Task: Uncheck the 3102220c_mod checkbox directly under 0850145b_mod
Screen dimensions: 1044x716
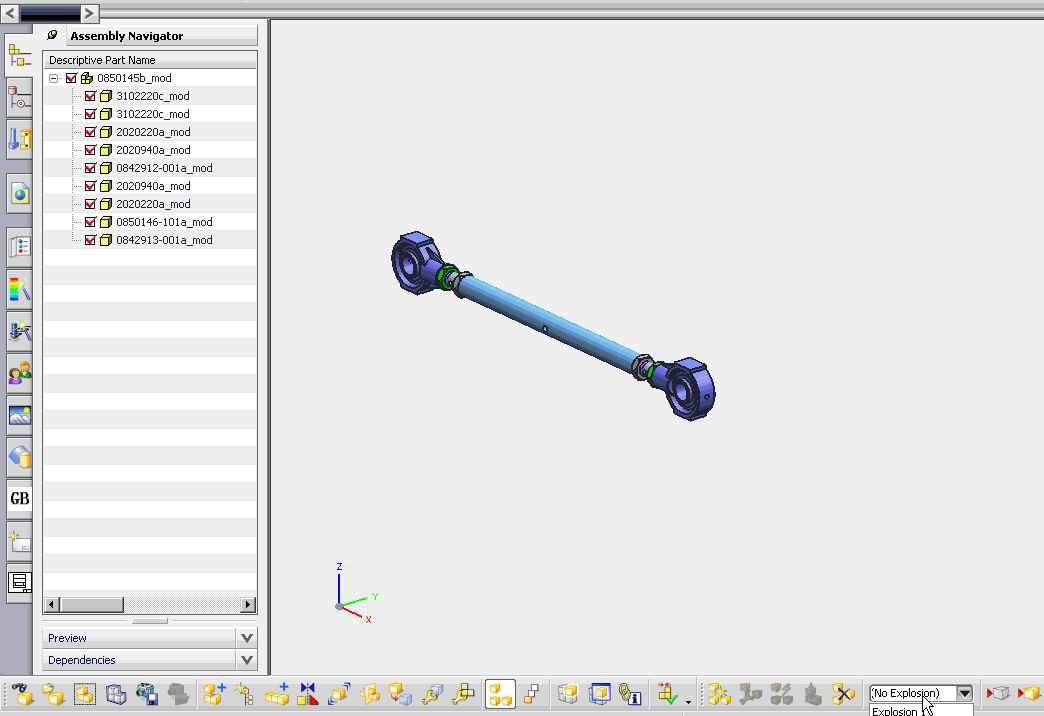Action: tap(91, 96)
